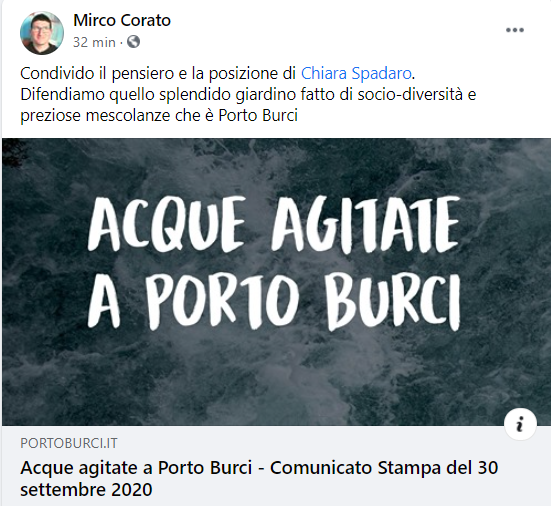This screenshot has width=551, height=506.
Task: Open the link preview image
Action: (x=276, y=282)
